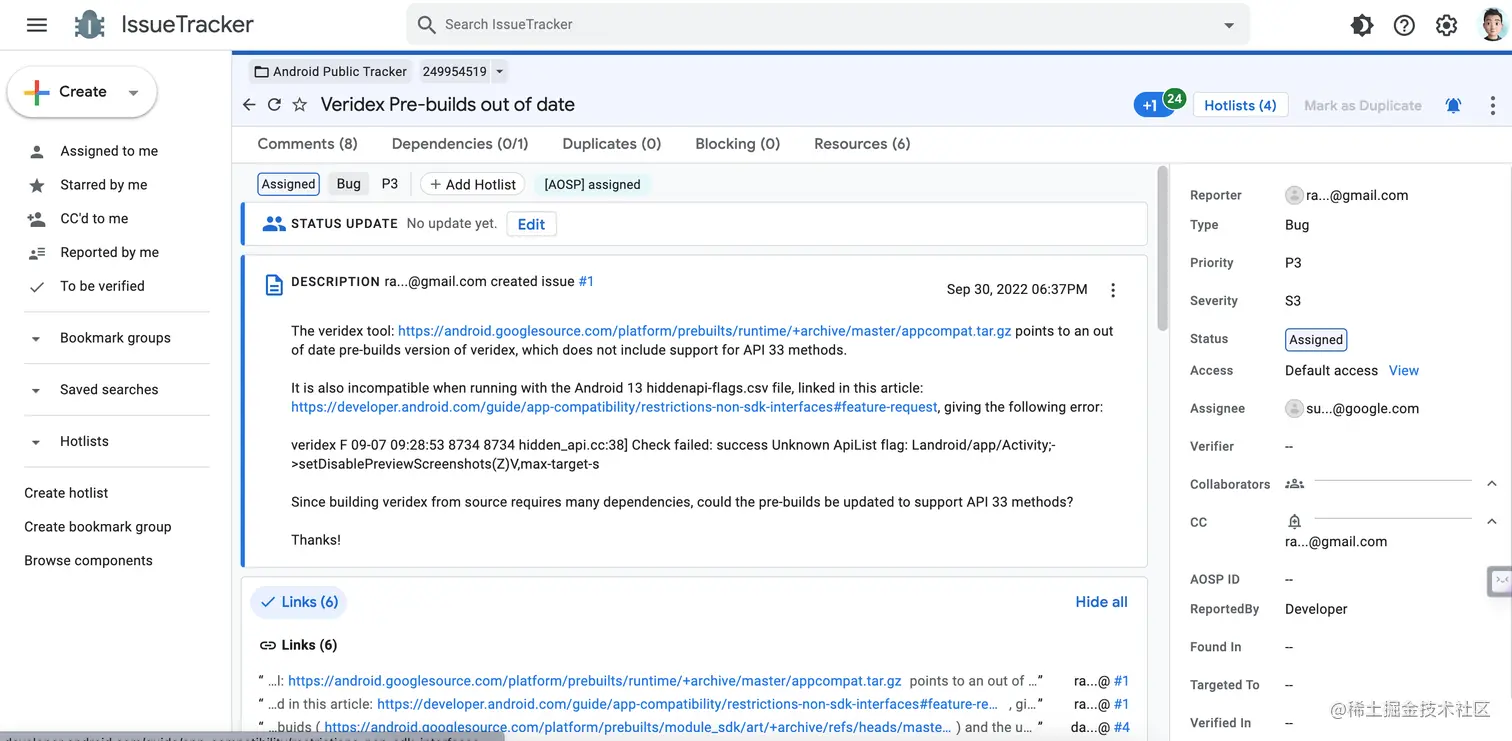Click Add Hotlist button
The width and height of the screenshot is (1512, 741).
click(473, 184)
